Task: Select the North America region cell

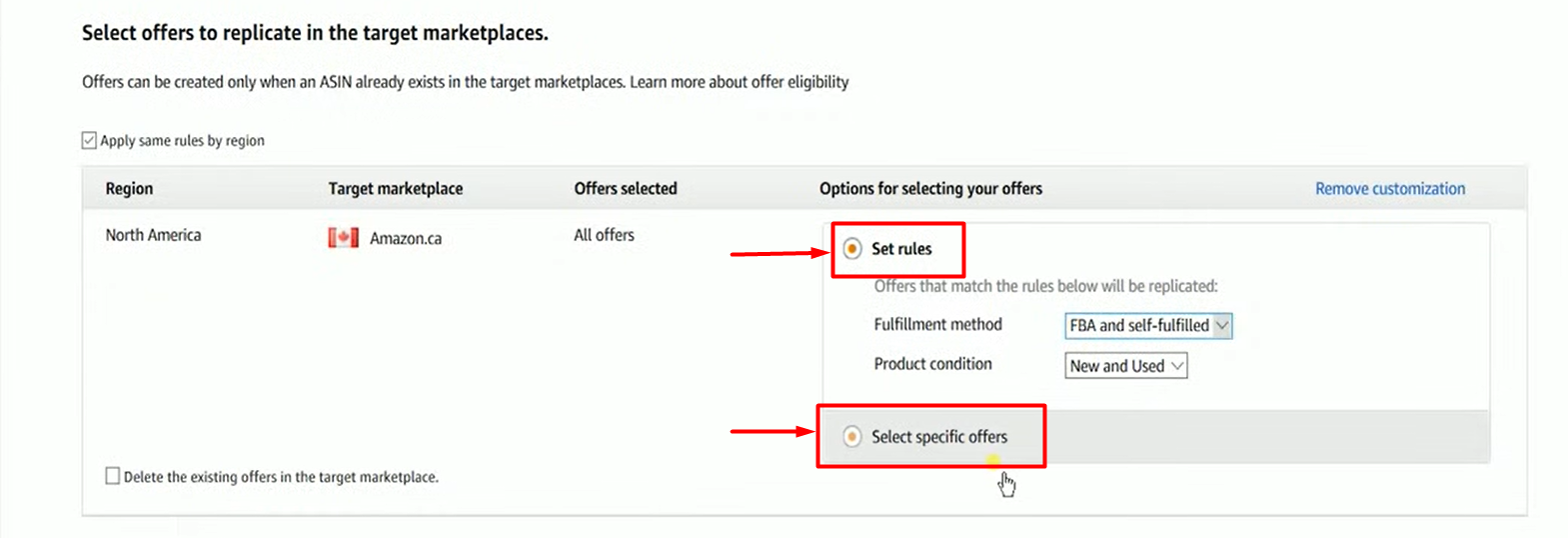Action: point(153,235)
